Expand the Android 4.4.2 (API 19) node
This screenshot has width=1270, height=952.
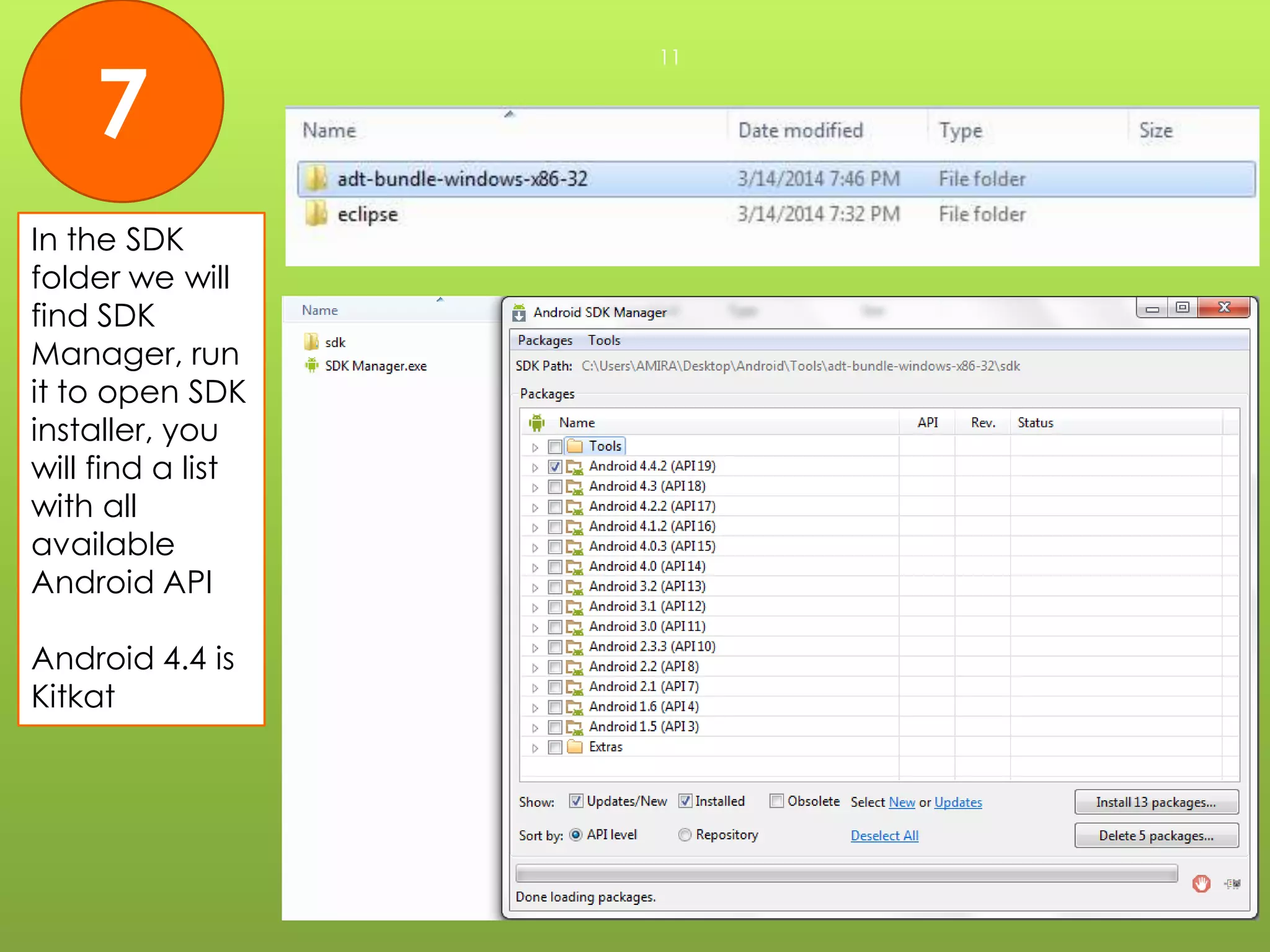point(535,467)
